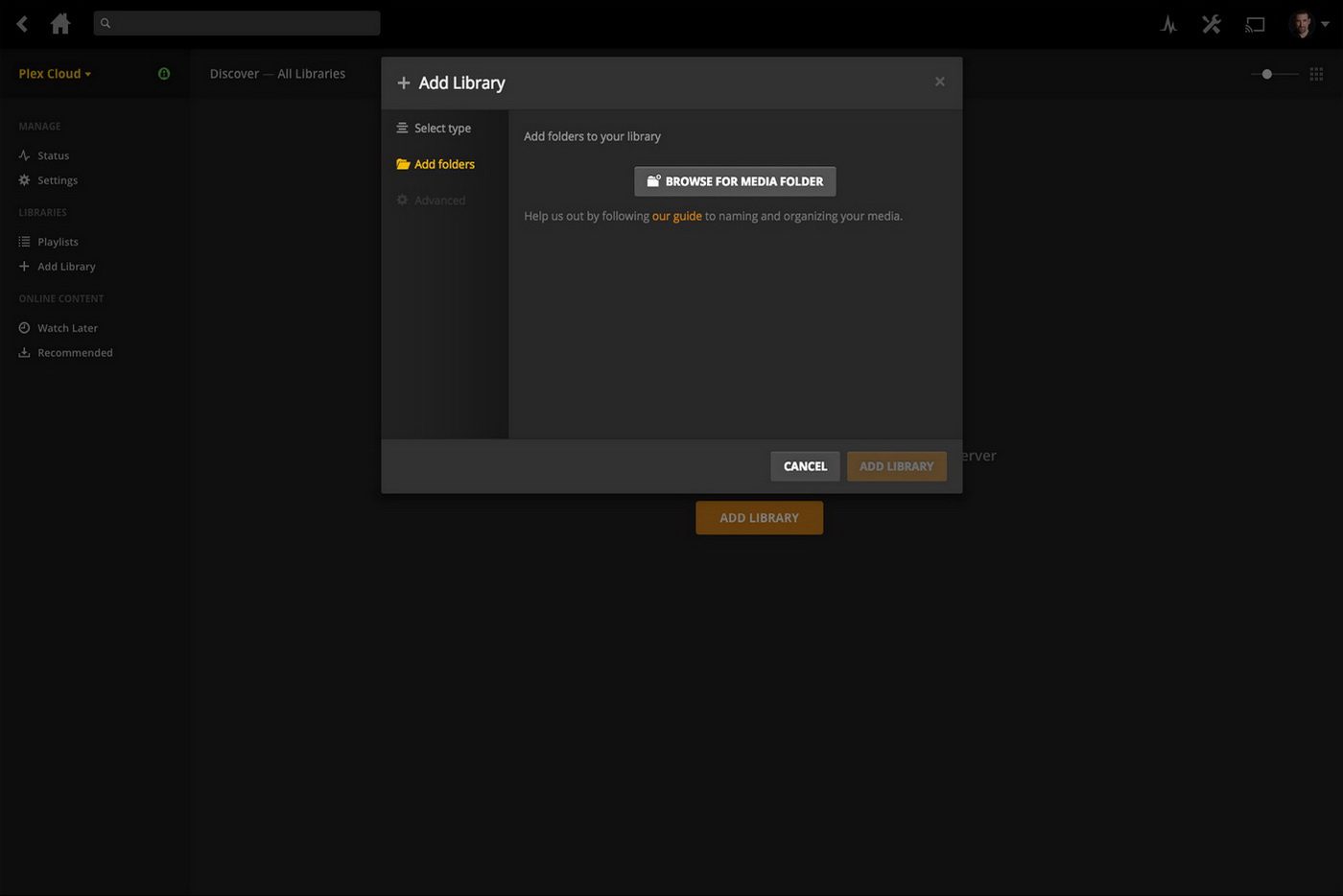
Task: Expand the Plex Cloud server dropdown
Action: tap(55, 74)
